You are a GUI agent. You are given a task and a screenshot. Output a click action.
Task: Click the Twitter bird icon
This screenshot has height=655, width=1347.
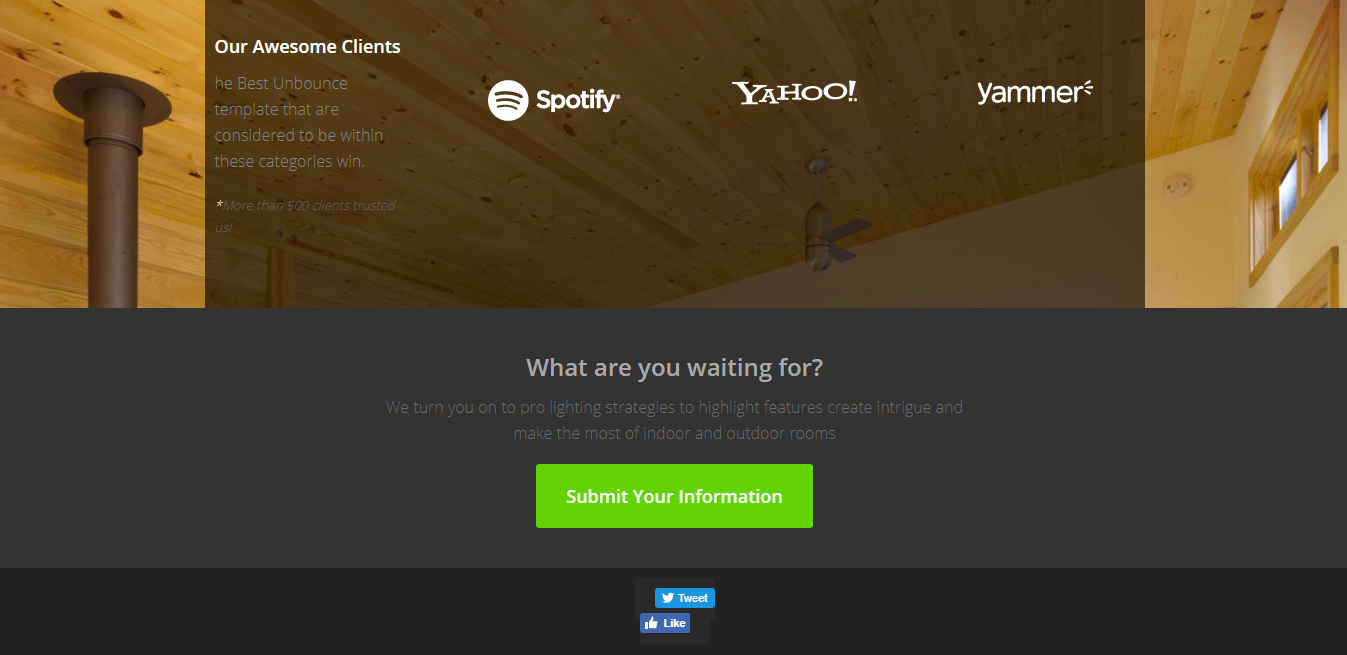pyautogui.click(x=667, y=598)
